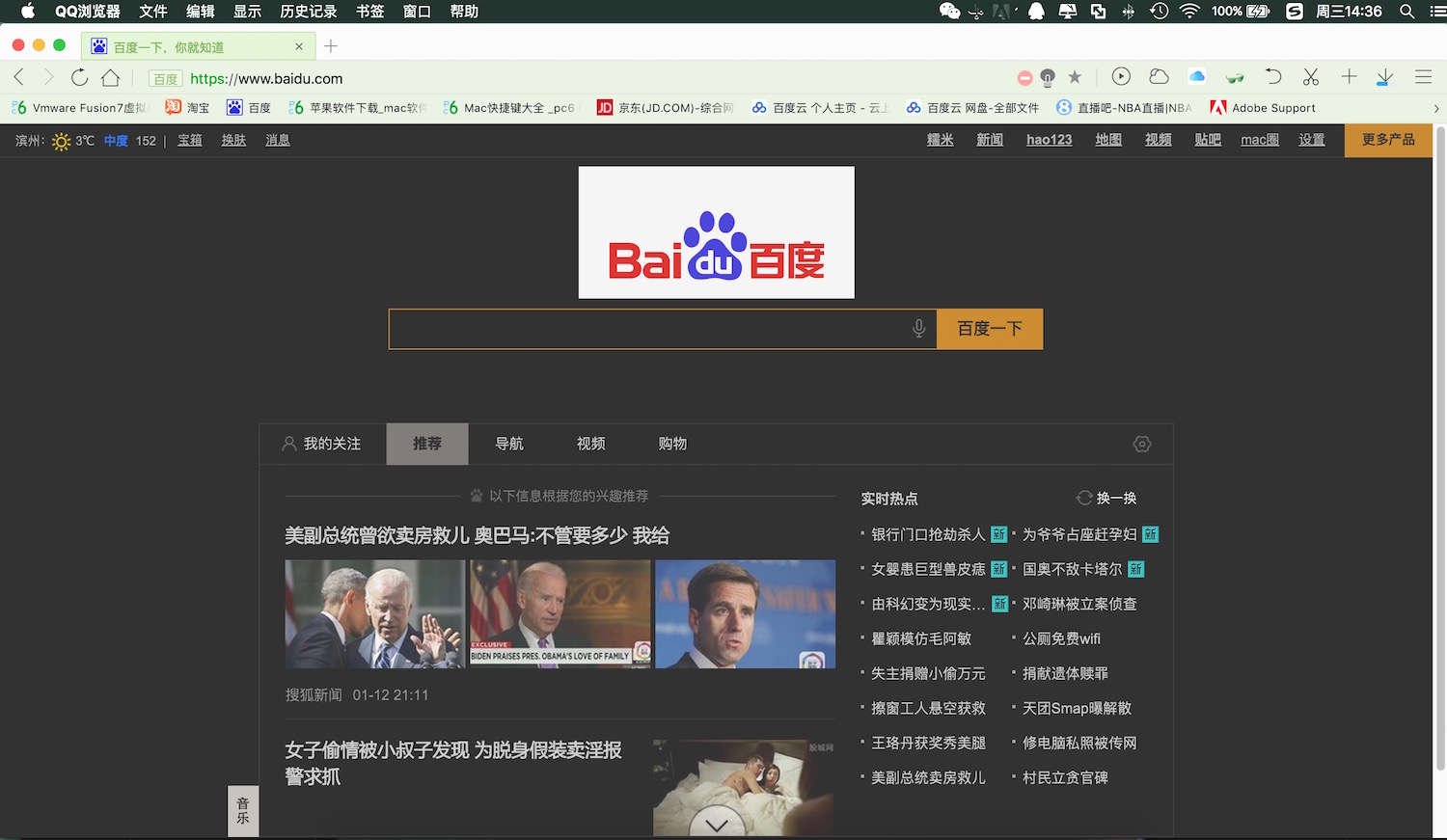This screenshot has height=840, width=1447.
Task: Click the circular down-chevron to load more news
Action: click(x=717, y=825)
